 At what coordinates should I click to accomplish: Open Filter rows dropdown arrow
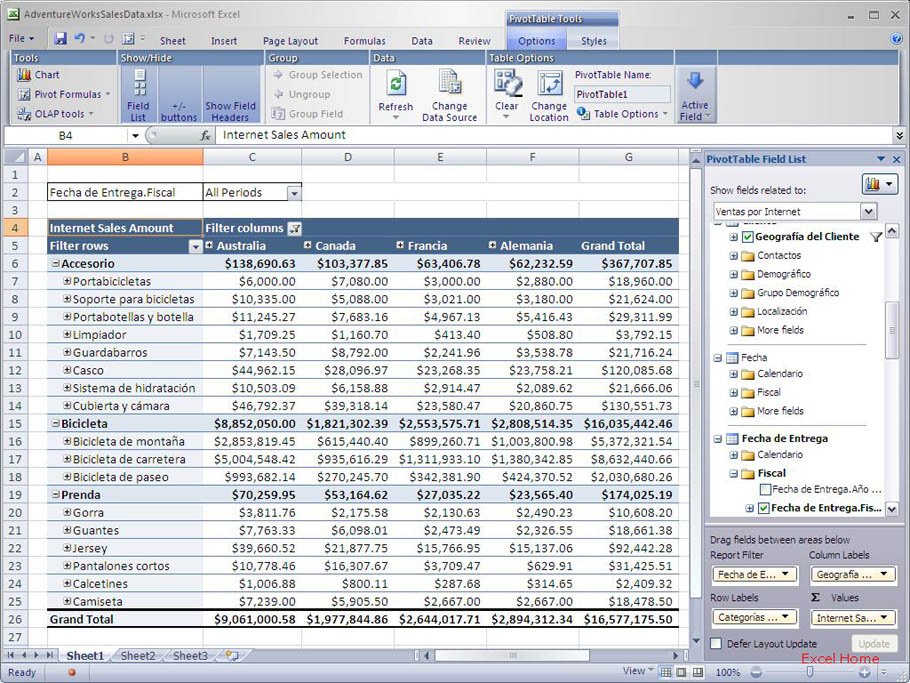(x=196, y=246)
